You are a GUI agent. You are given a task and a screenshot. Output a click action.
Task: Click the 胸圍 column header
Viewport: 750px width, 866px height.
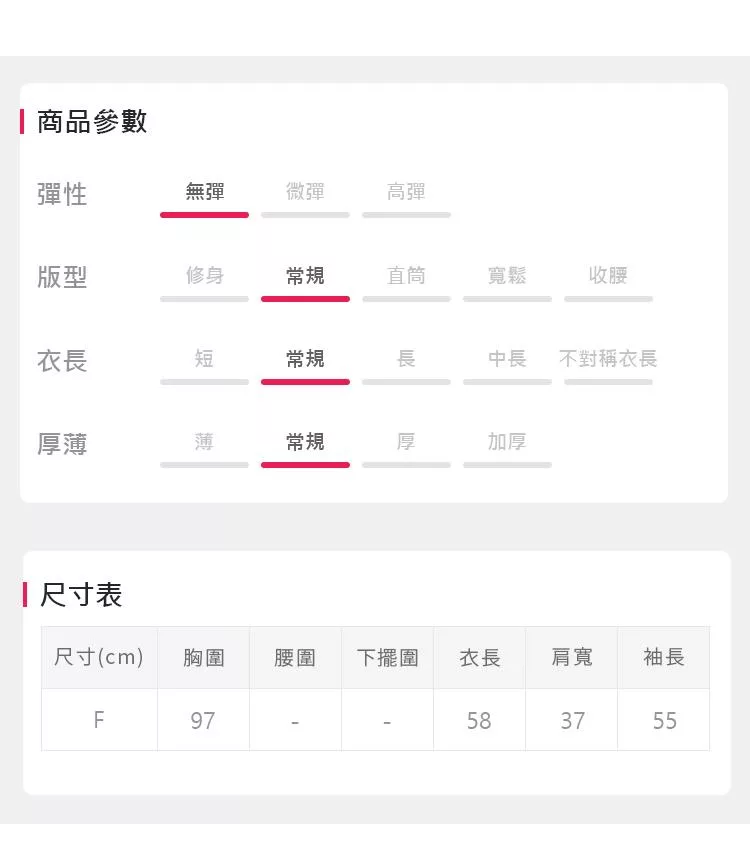coord(204,658)
